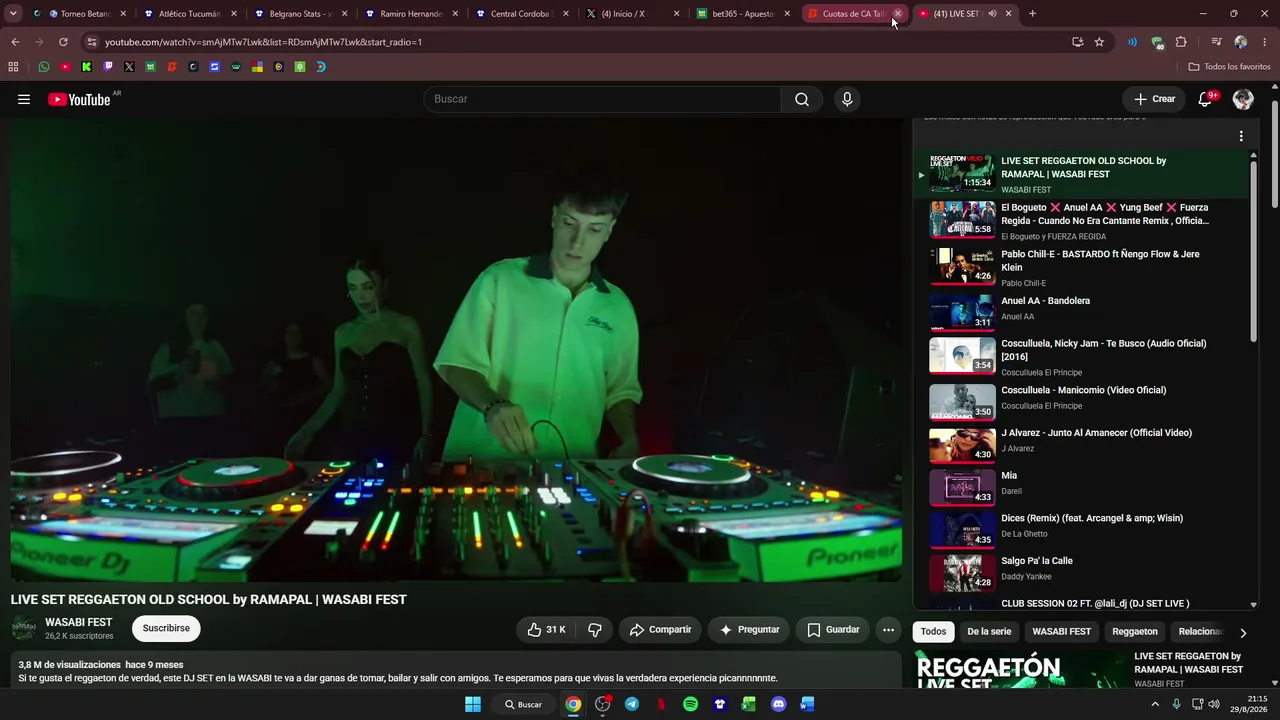Open Chrome media controls icon
Image resolution: width=1280 pixels, height=720 pixels.
1216,42
